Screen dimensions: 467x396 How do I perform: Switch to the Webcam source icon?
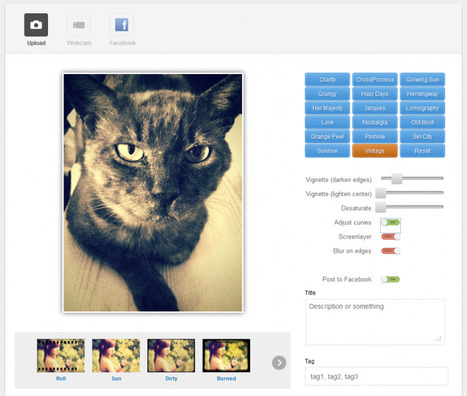click(x=79, y=25)
